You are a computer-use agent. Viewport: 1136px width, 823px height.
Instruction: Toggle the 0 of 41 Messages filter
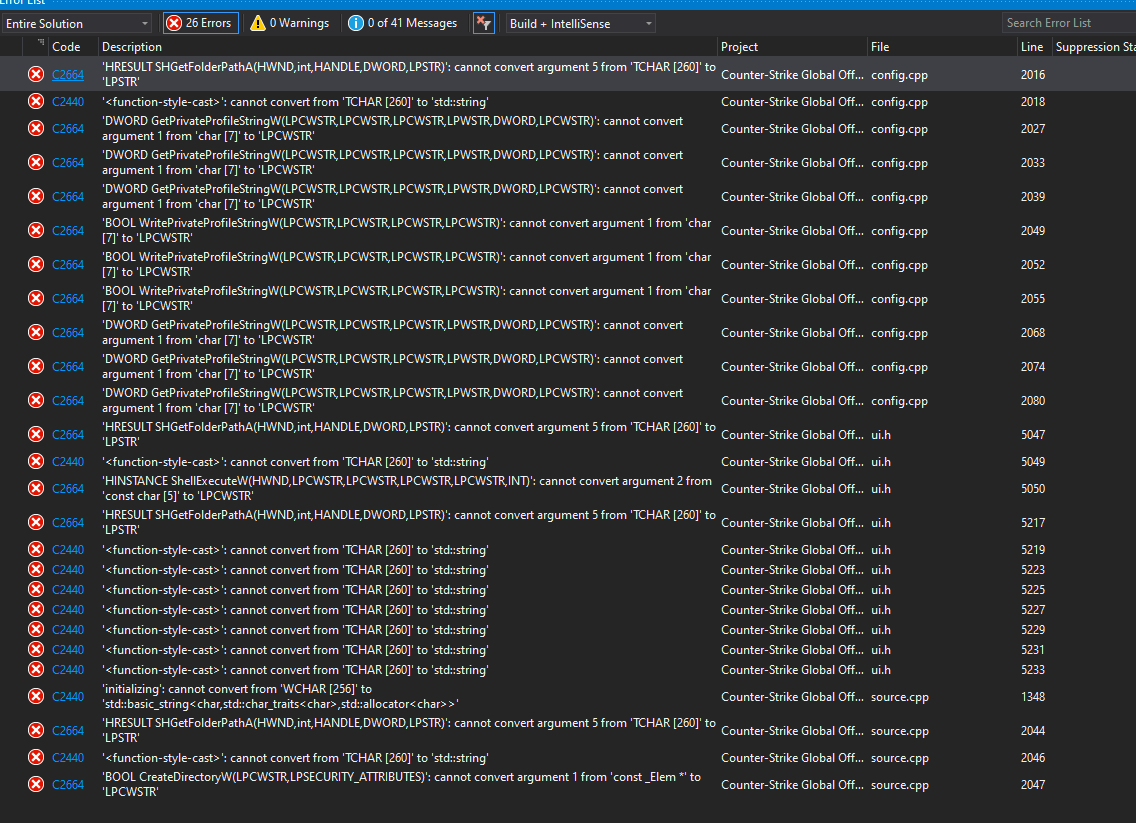(402, 22)
